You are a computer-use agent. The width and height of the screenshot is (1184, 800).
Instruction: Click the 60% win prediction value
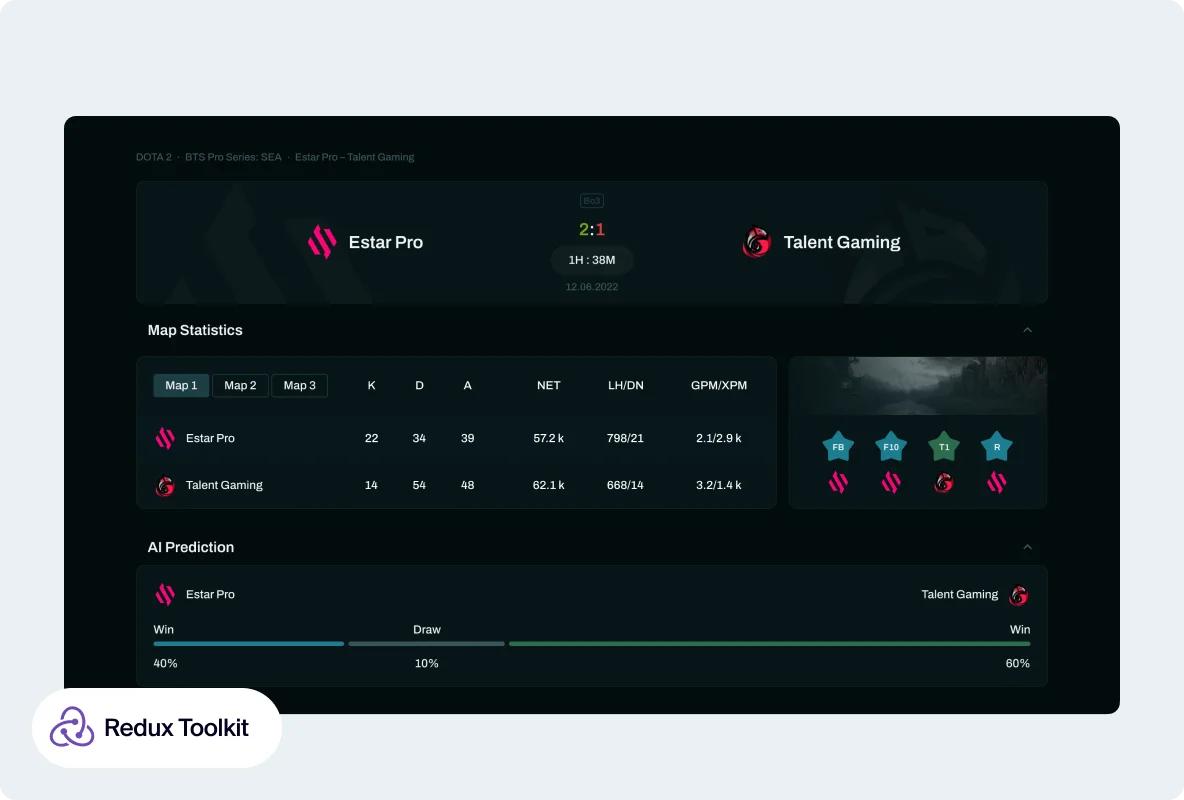pos(1018,663)
